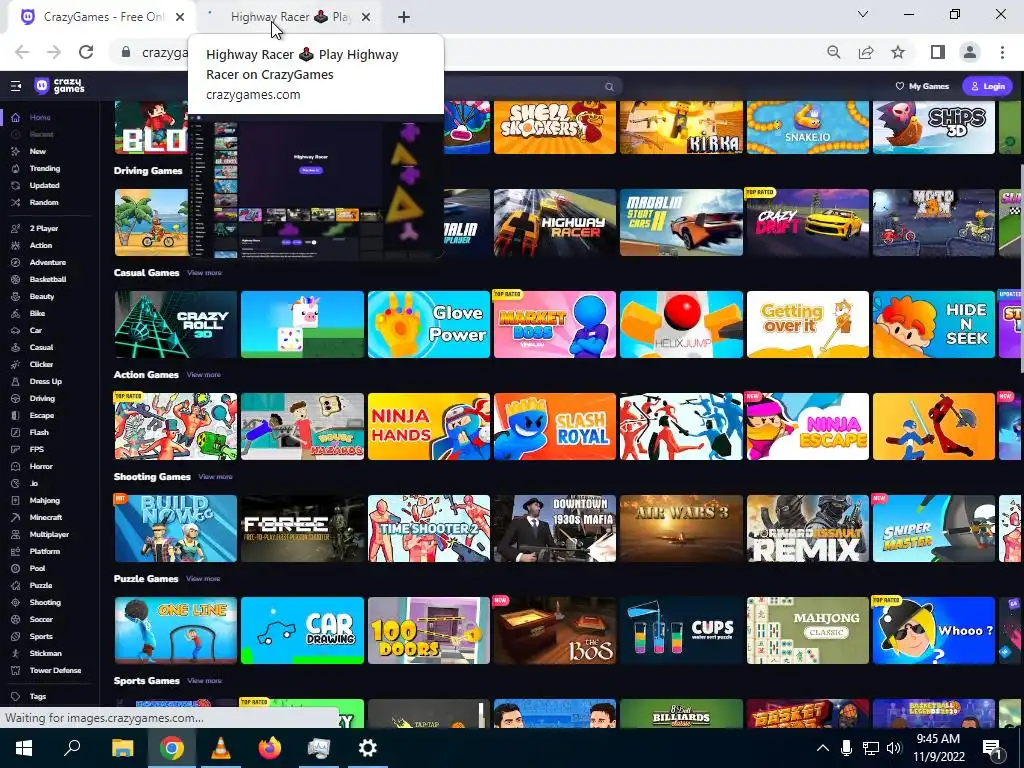
Task: Open the Tower Defense category icon
Action: tap(16, 670)
